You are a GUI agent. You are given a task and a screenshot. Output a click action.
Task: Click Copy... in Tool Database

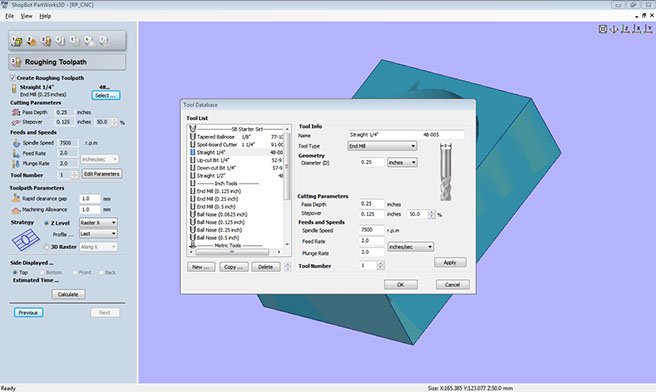233,267
